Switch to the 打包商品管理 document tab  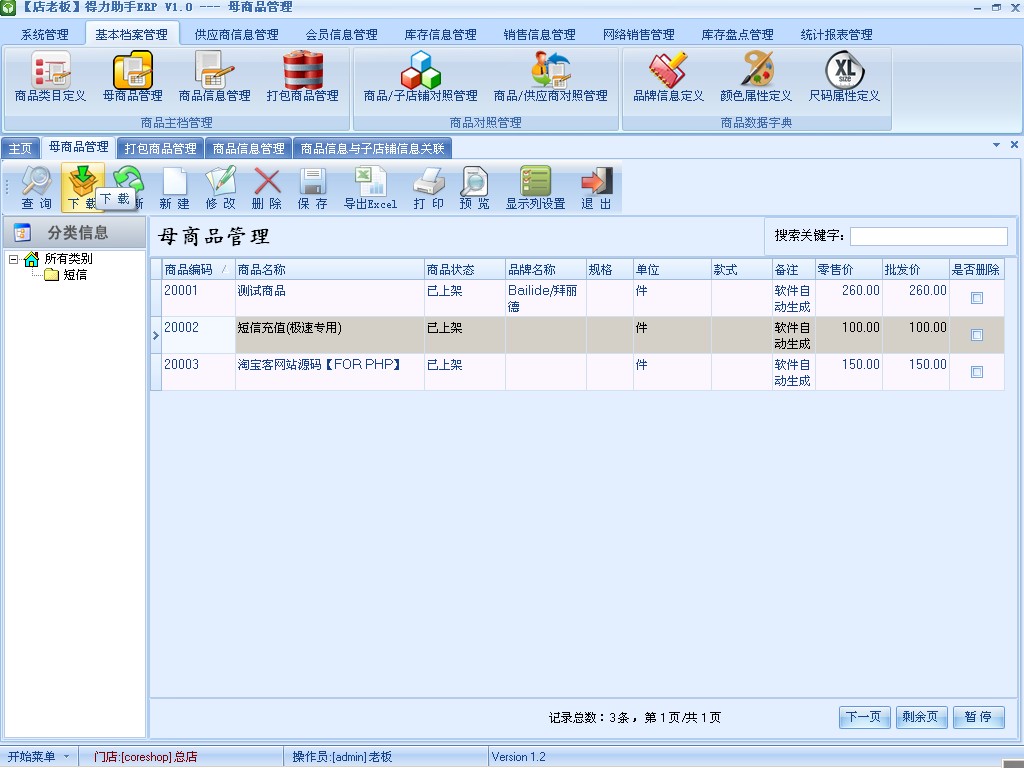(161, 149)
